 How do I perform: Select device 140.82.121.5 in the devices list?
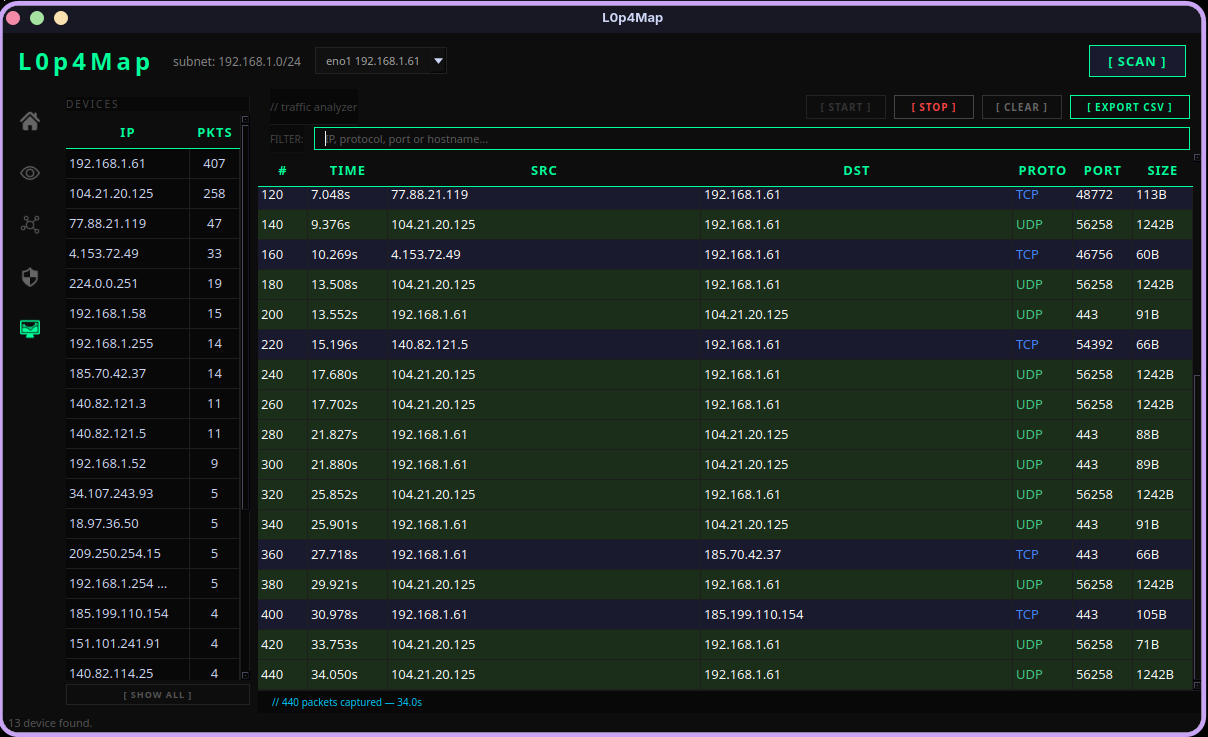point(153,433)
